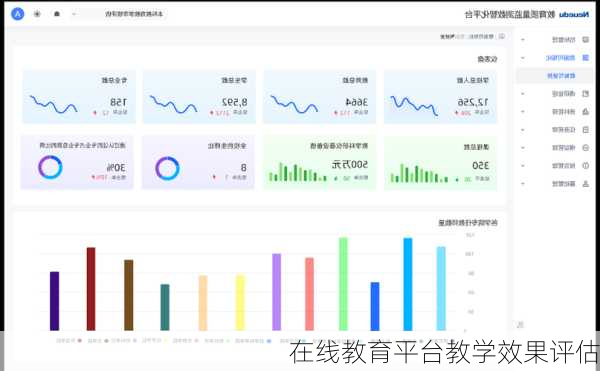Select the highlighted submenu item in sidebar
600x371 pixels.
(555, 76)
